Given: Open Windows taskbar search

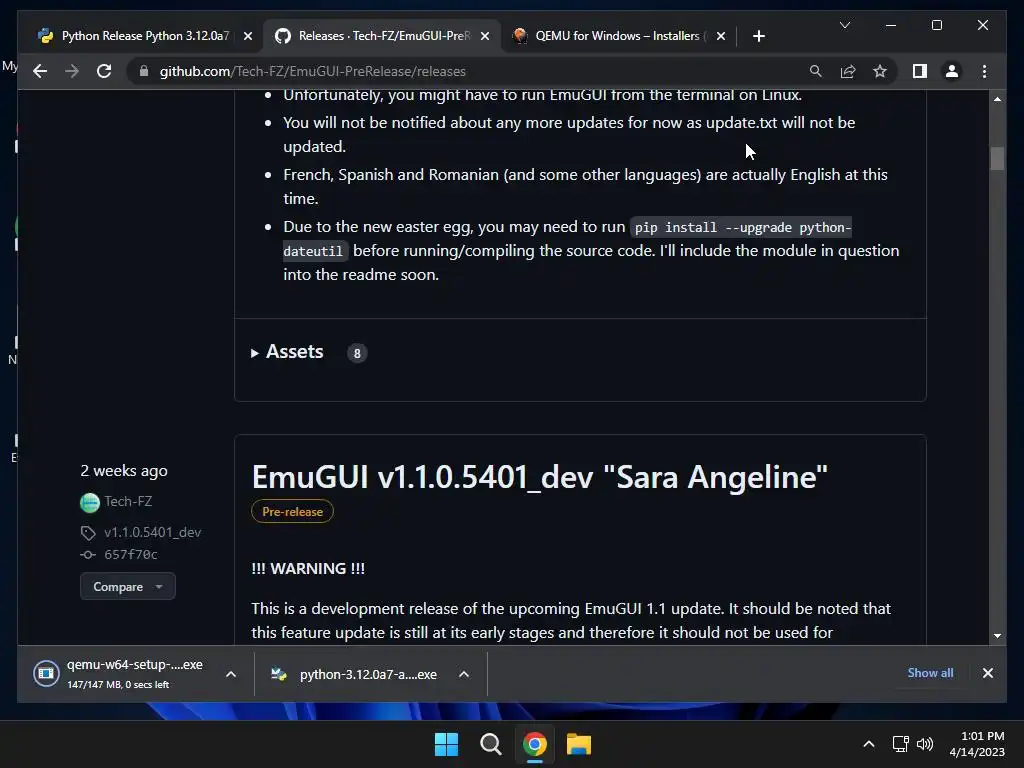Looking at the screenshot, I should 490,744.
